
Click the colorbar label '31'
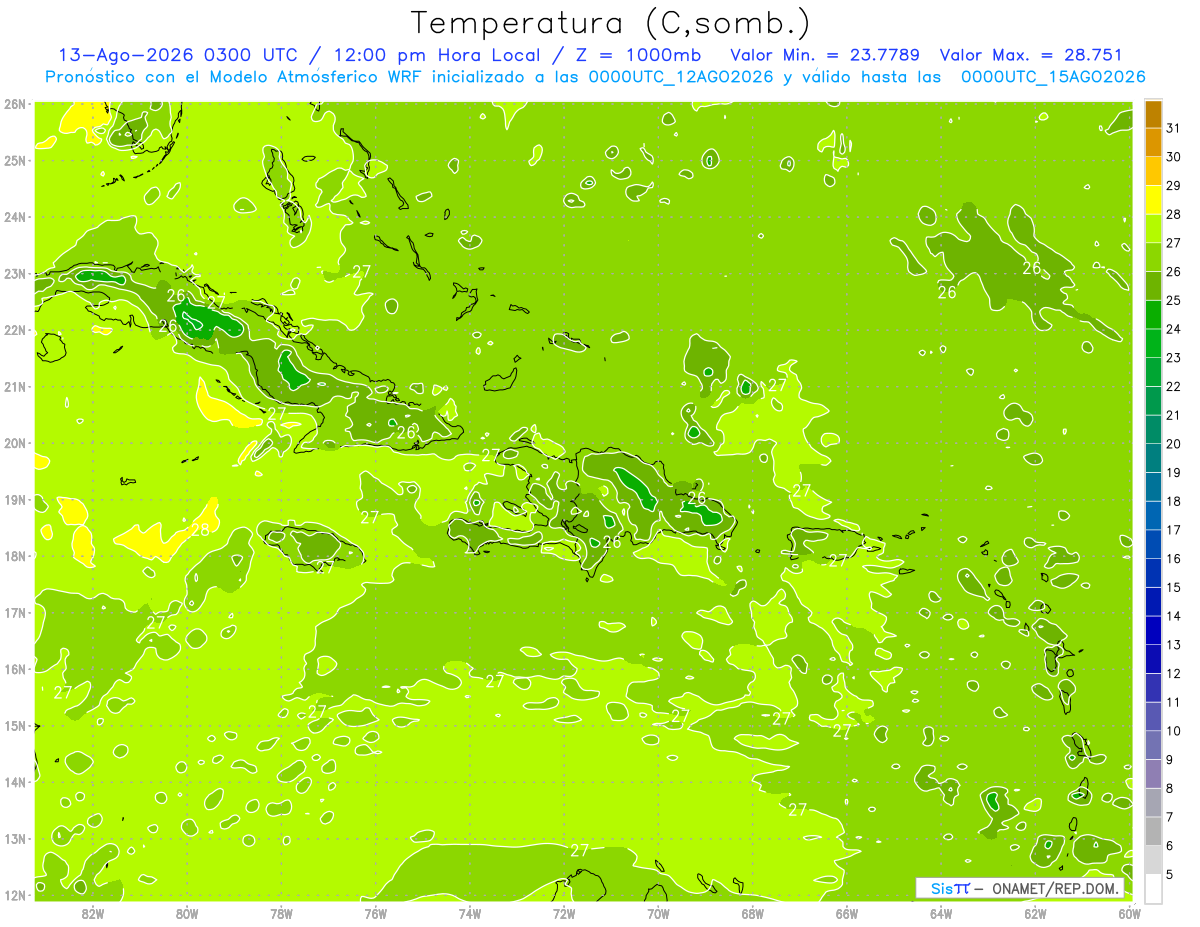coord(1174,128)
